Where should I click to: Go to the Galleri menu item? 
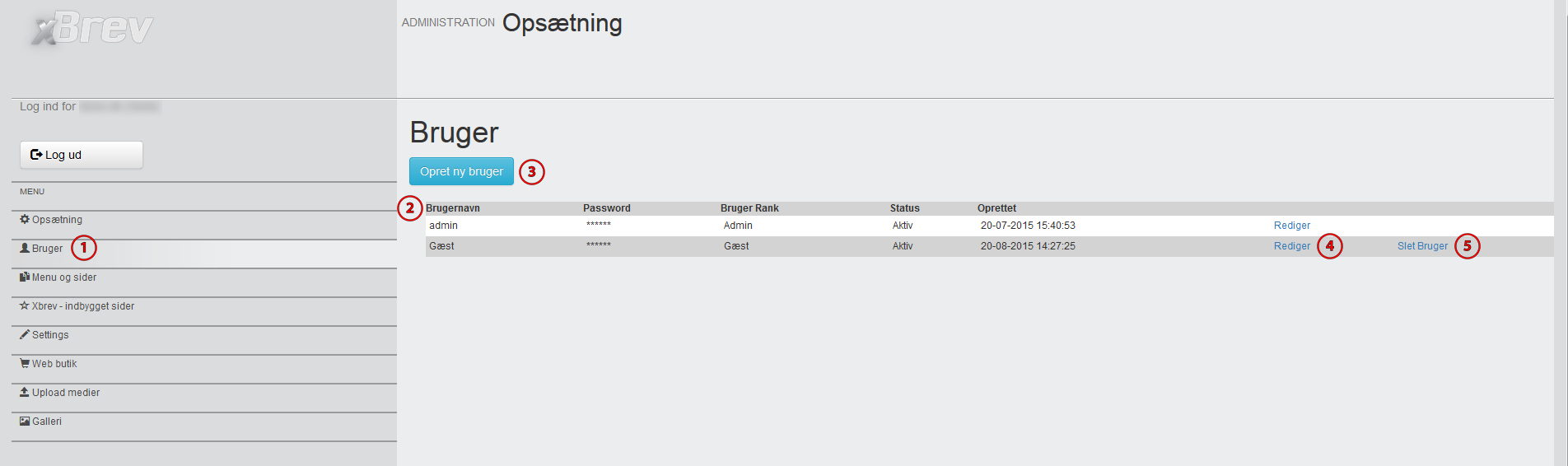click(47, 422)
